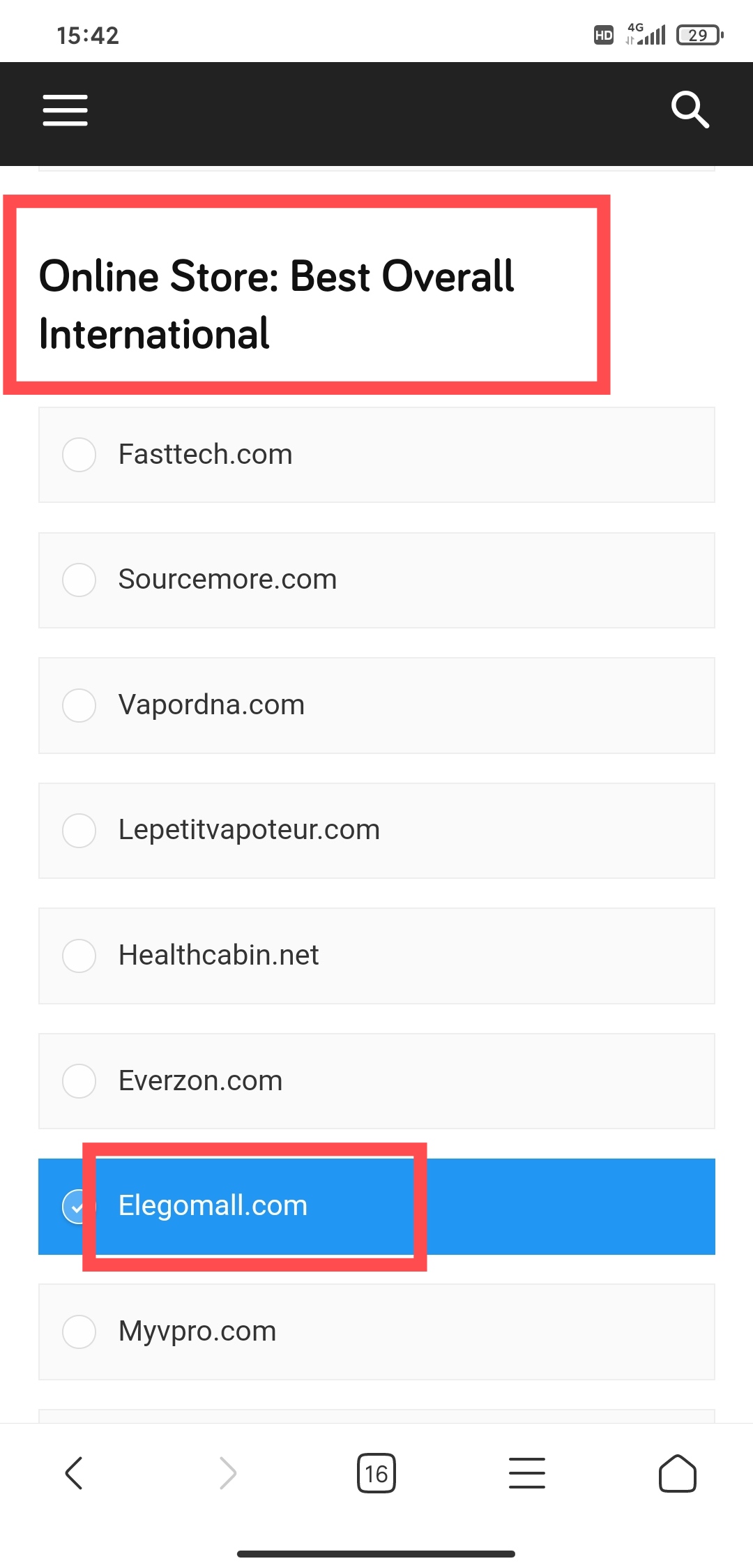Open the browser bottom menu icon
Screen dimensions: 753x1568
(527, 1473)
